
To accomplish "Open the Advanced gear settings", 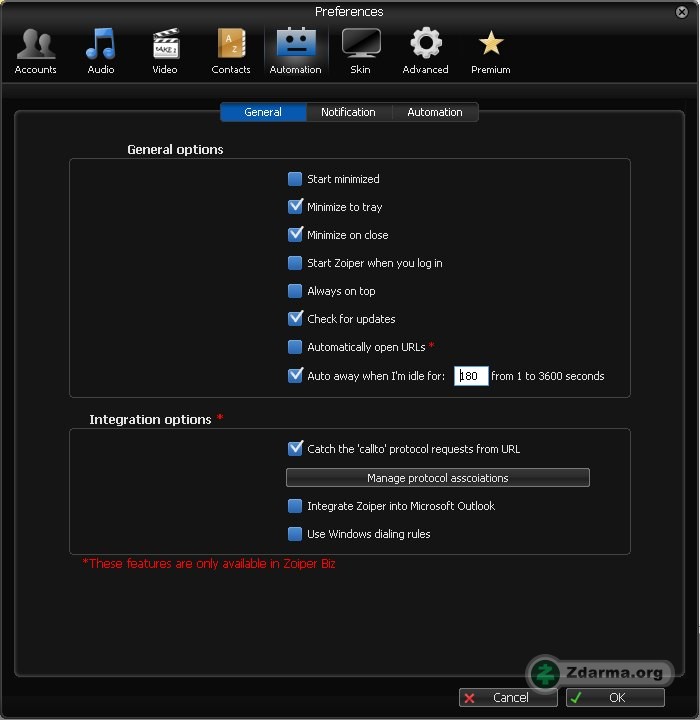I will [x=425, y=51].
